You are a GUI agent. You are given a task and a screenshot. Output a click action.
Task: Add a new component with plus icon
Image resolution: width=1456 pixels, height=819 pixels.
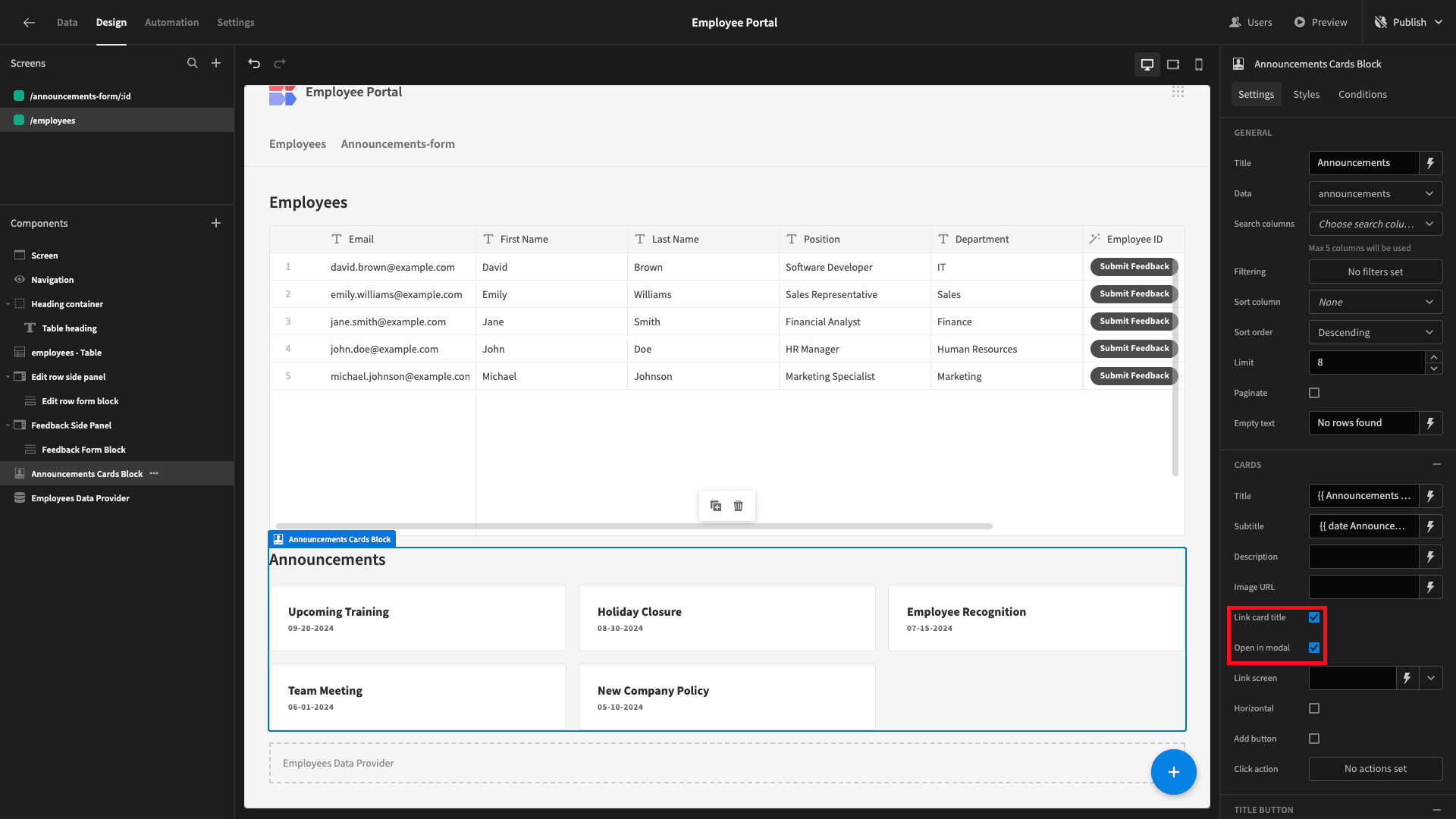tap(216, 223)
